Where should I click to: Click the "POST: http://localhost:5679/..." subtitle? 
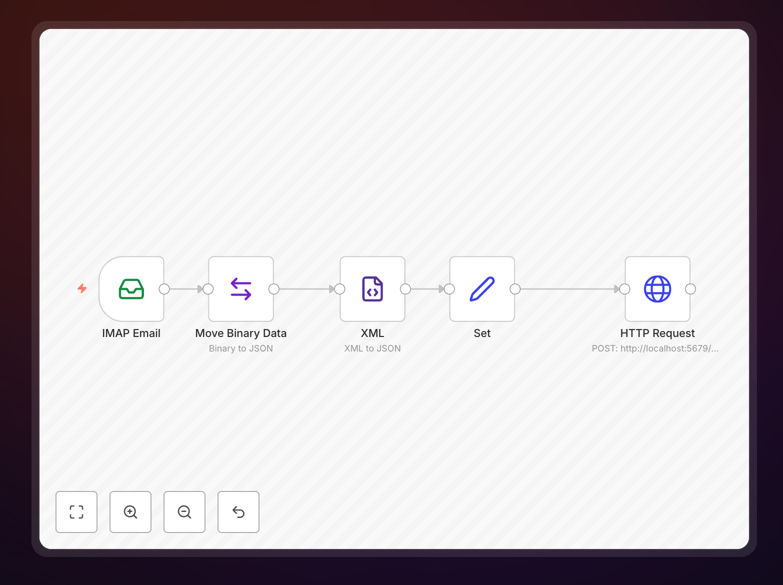tap(655, 348)
